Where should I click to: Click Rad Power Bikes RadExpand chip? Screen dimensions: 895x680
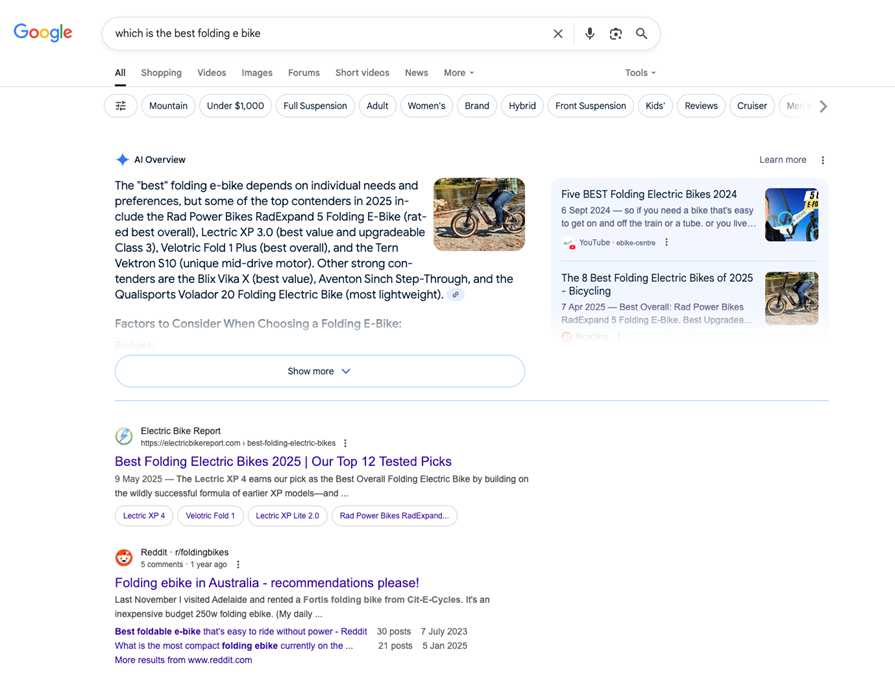click(394, 516)
